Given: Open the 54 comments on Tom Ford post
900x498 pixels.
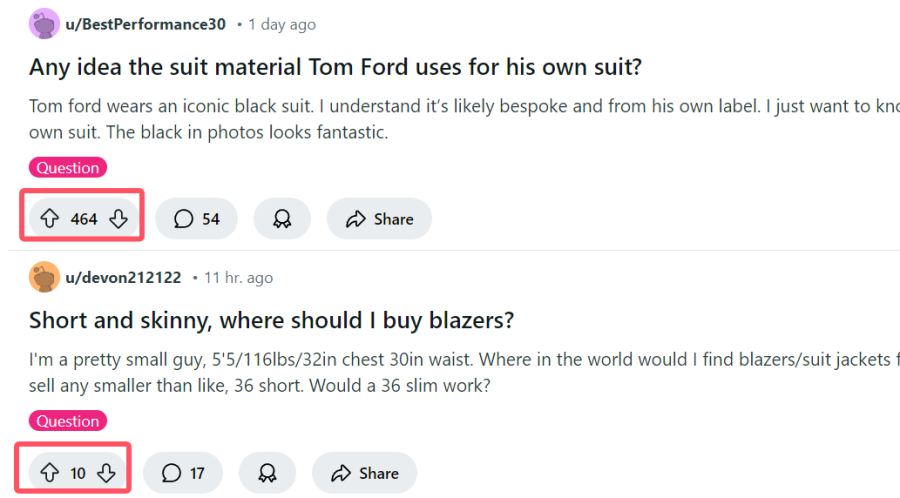Looking at the screenshot, I should (196, 219).
